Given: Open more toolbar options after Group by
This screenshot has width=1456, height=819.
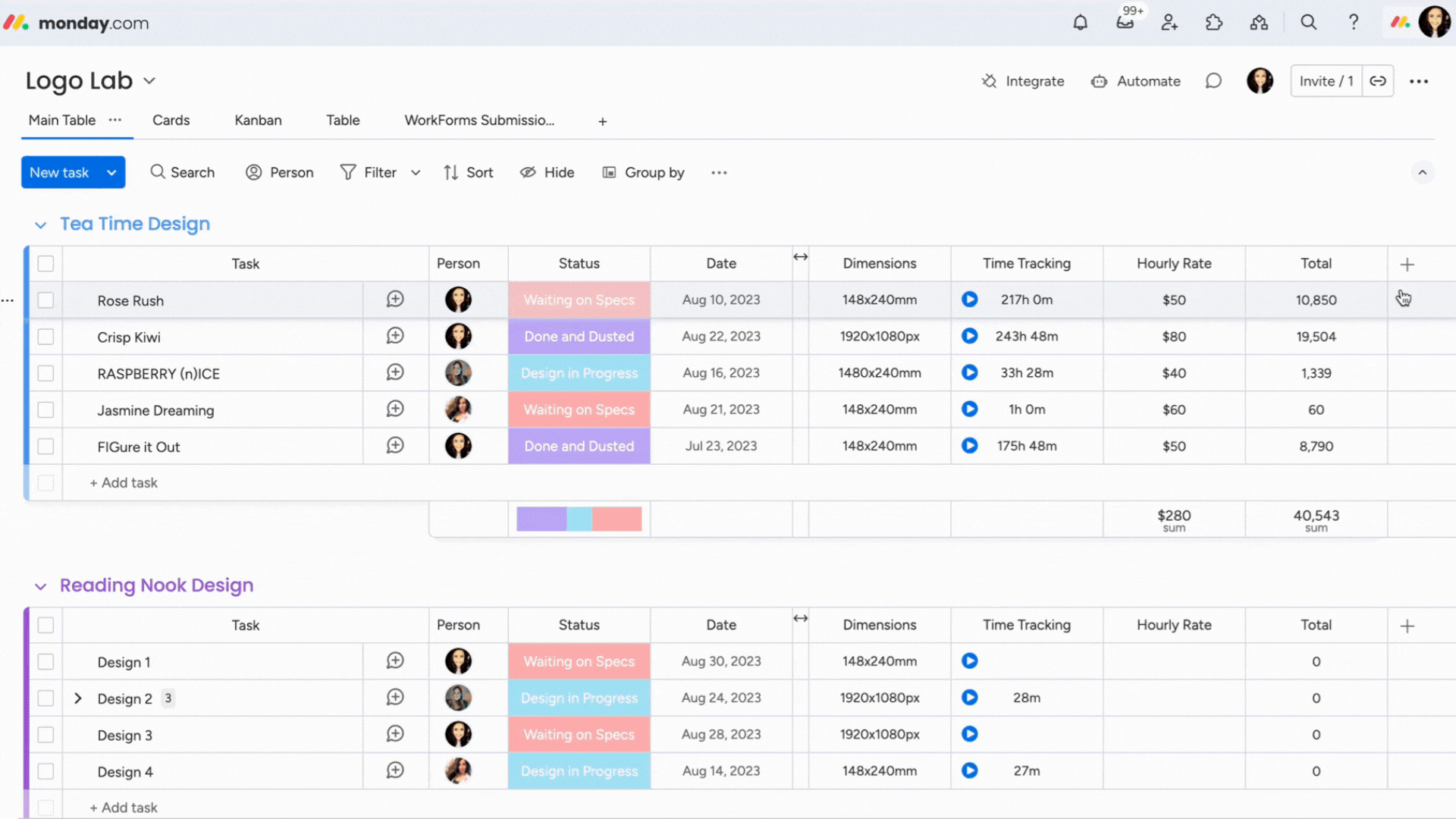Looking at the screenshot, I should [719, 173].
